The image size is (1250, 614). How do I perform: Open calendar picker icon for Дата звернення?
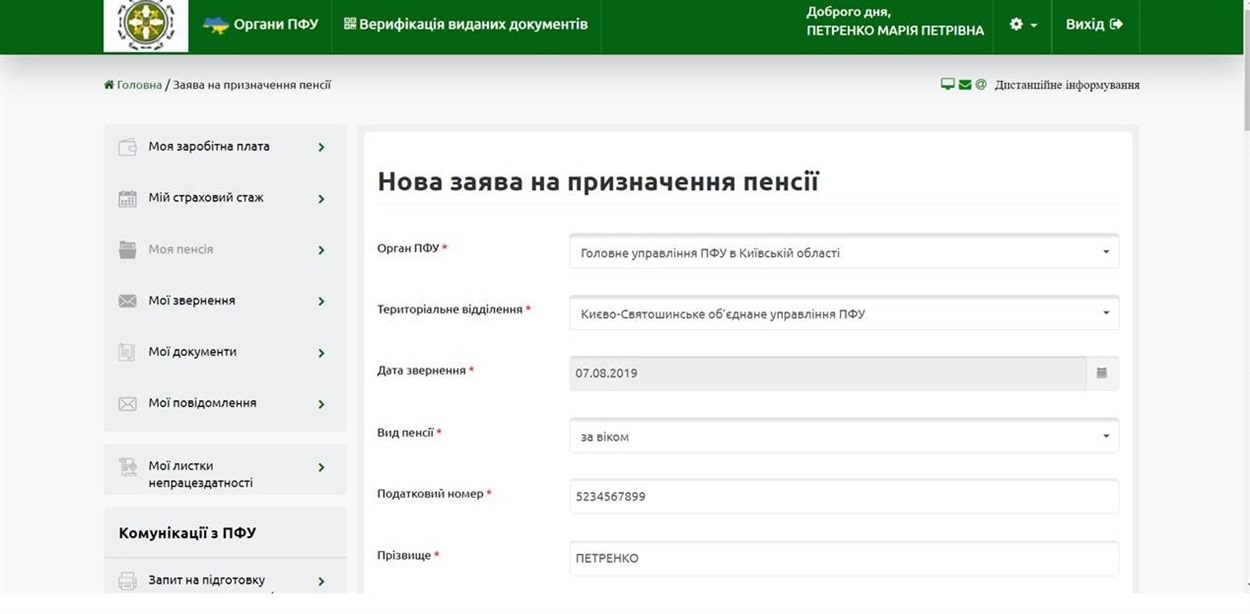pyautogui.click(x=1102, y=373)
